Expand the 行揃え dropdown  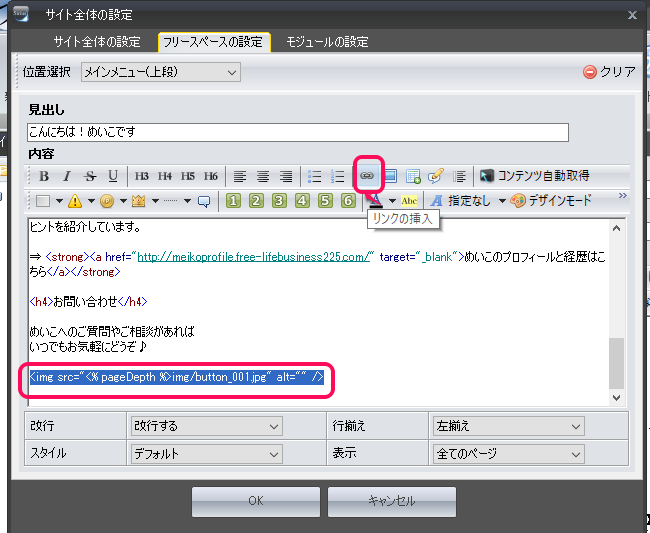506,426
